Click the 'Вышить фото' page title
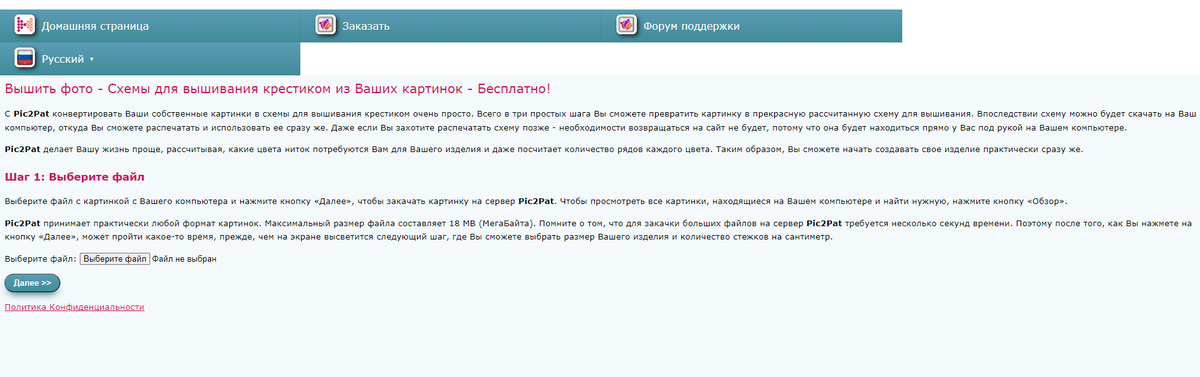 (x=277, y=89)
